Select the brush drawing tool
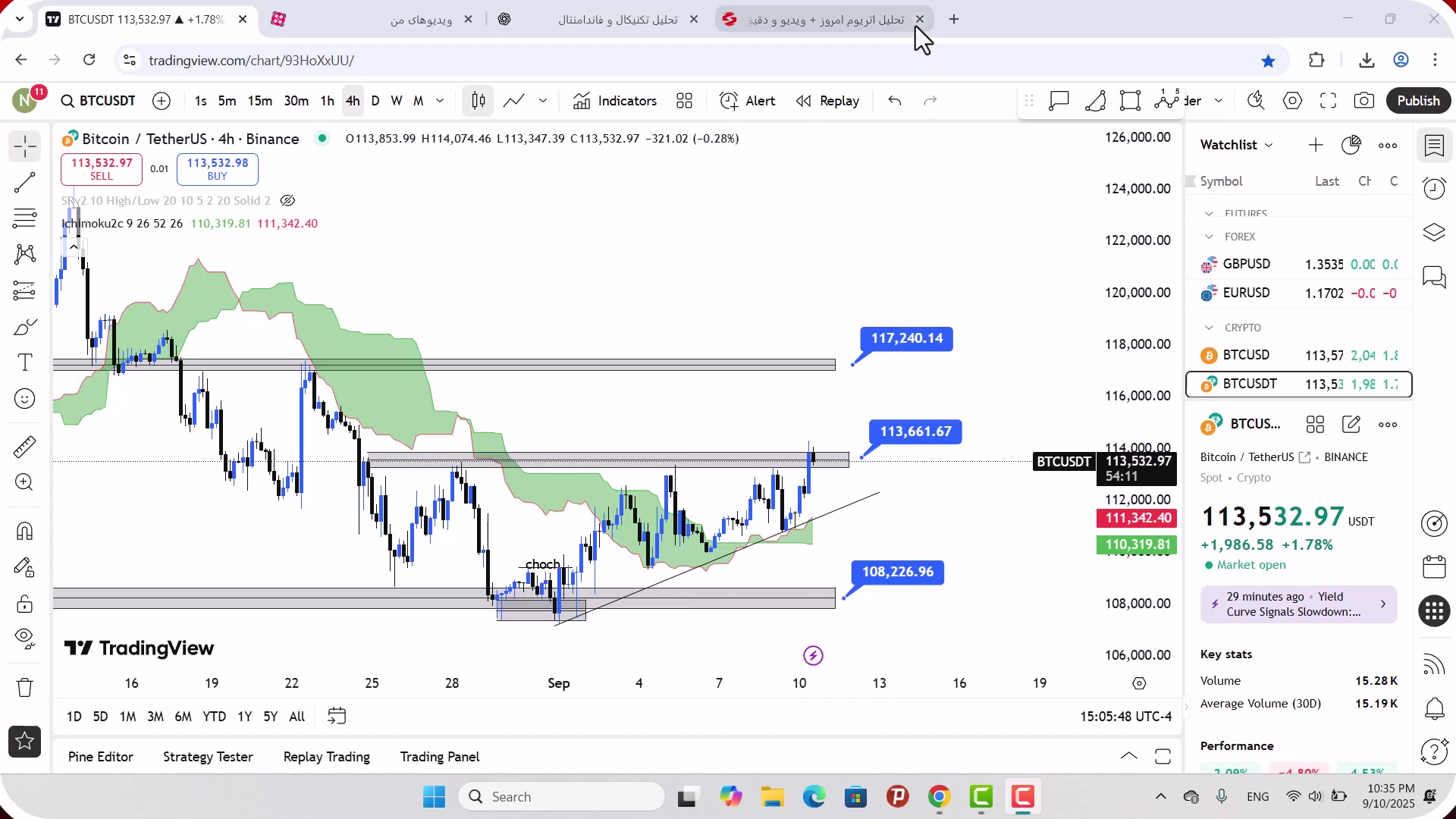This screenshot has width=1456, height=819. click(24, 327)
